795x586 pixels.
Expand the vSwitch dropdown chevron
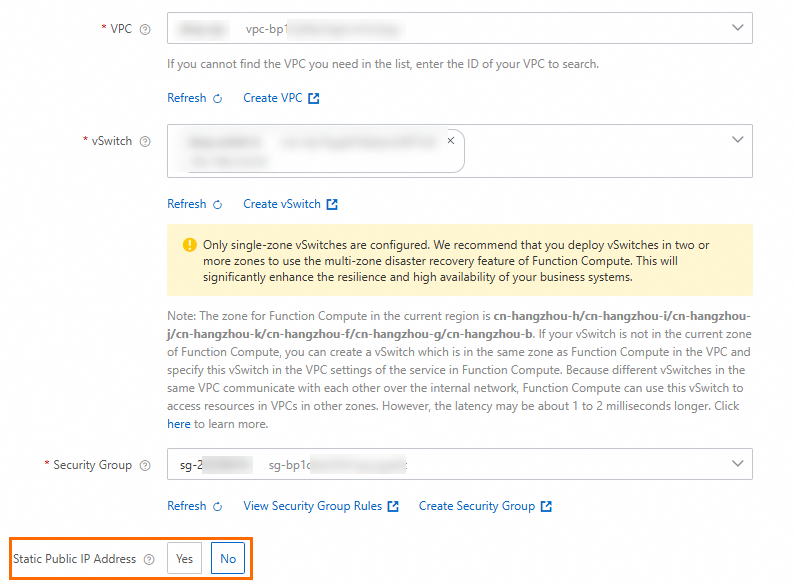(738, 139)
